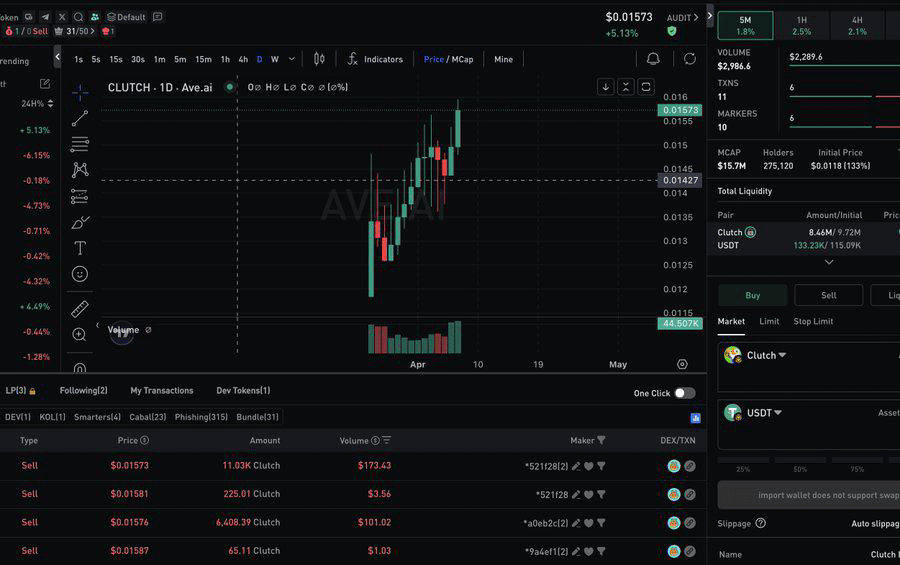Open the Telegram link icon
Viewport: 900px width, 565px height.
(x=45, y=17)
